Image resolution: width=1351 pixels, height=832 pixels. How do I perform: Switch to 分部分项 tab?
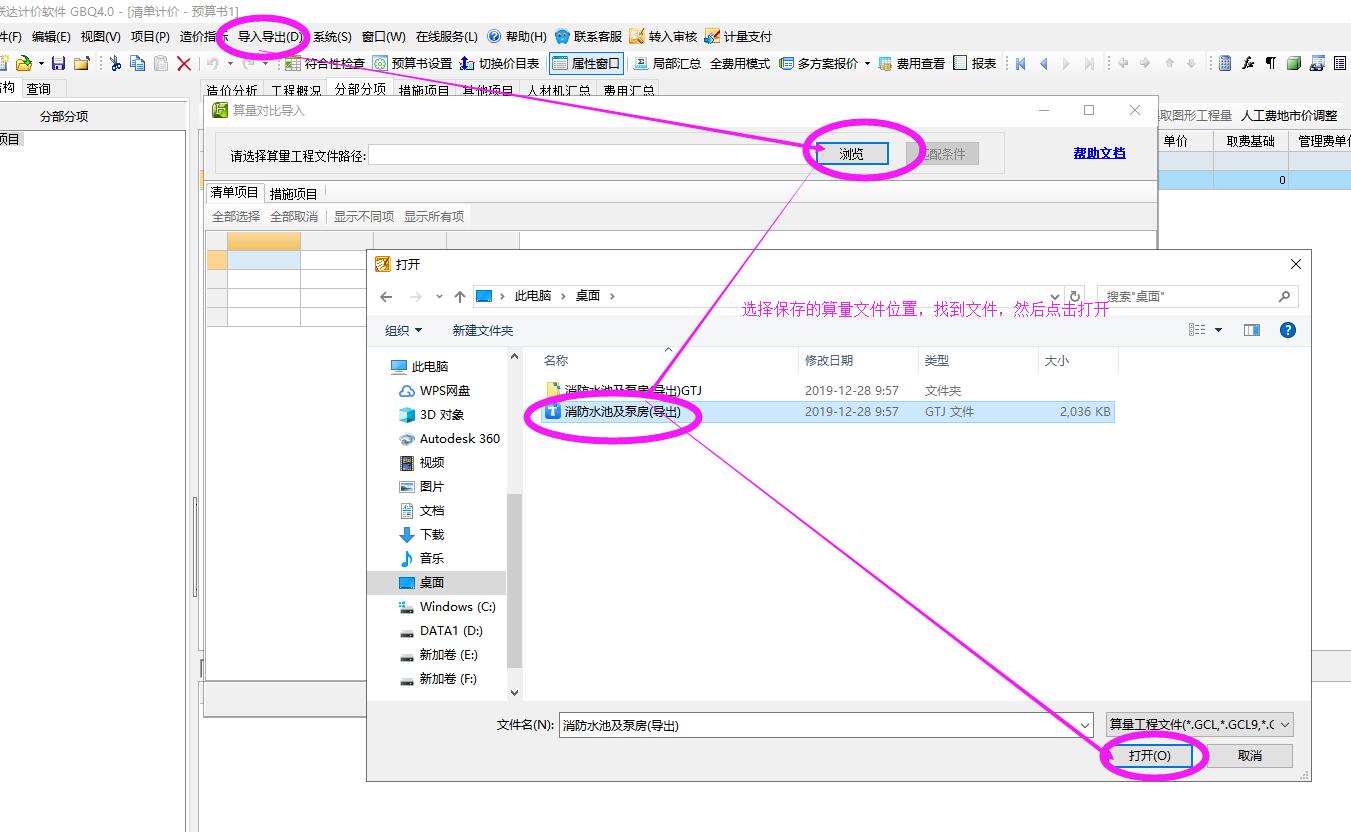click(360, 90)
